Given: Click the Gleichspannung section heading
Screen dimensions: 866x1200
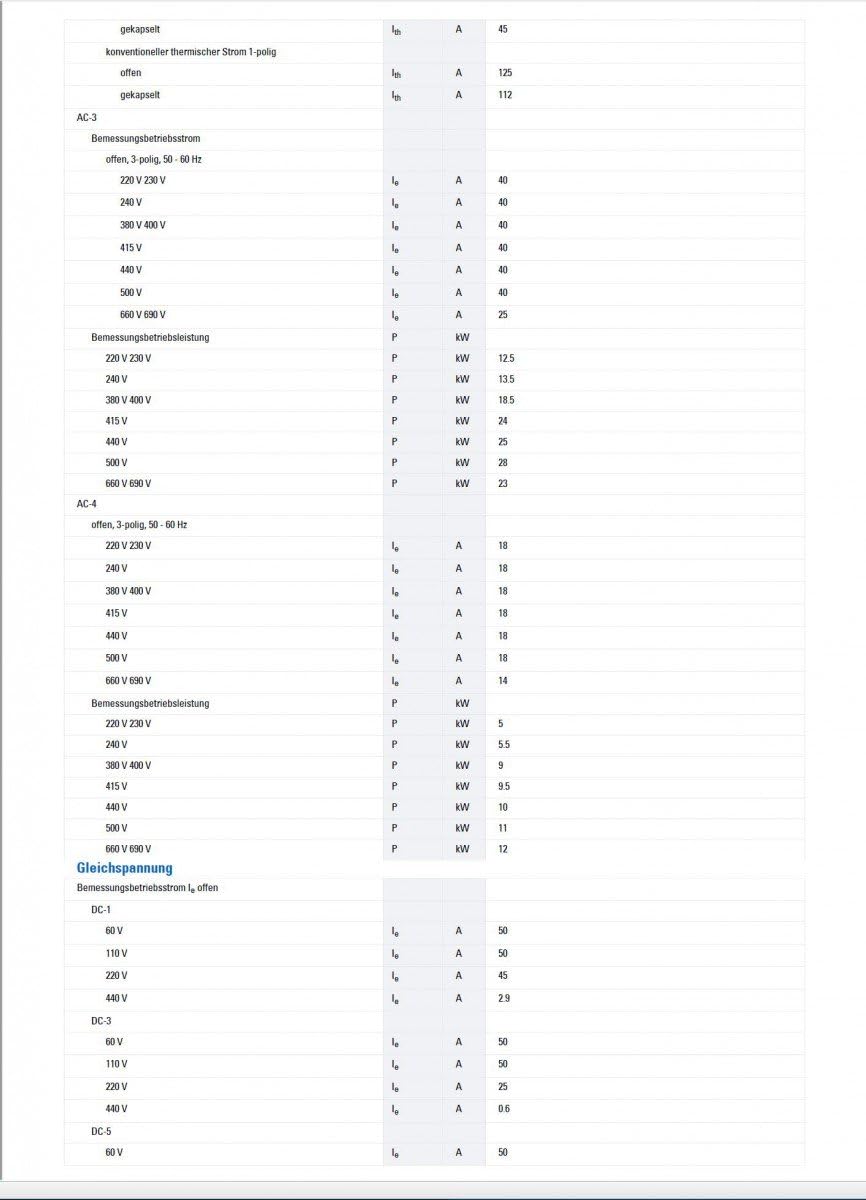Looking at the screenshot, I should 125,868.
